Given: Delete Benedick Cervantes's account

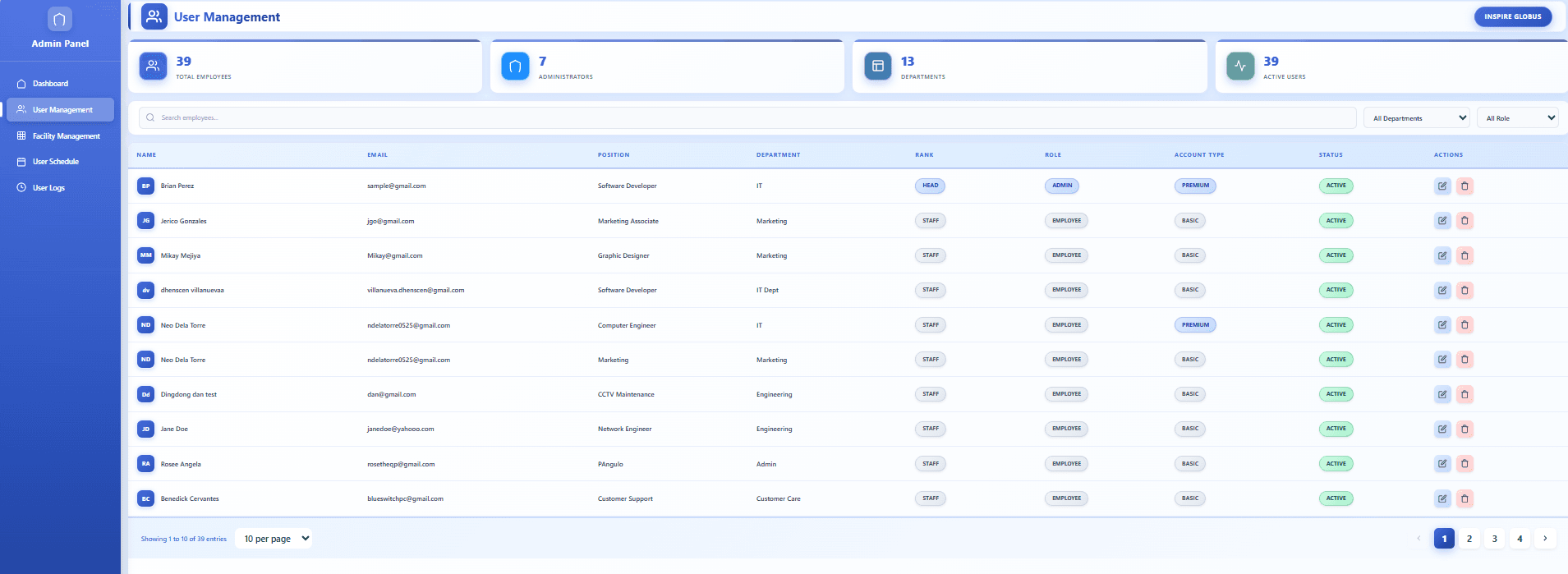Looking at the screenshot, I should pos(1465,498).
